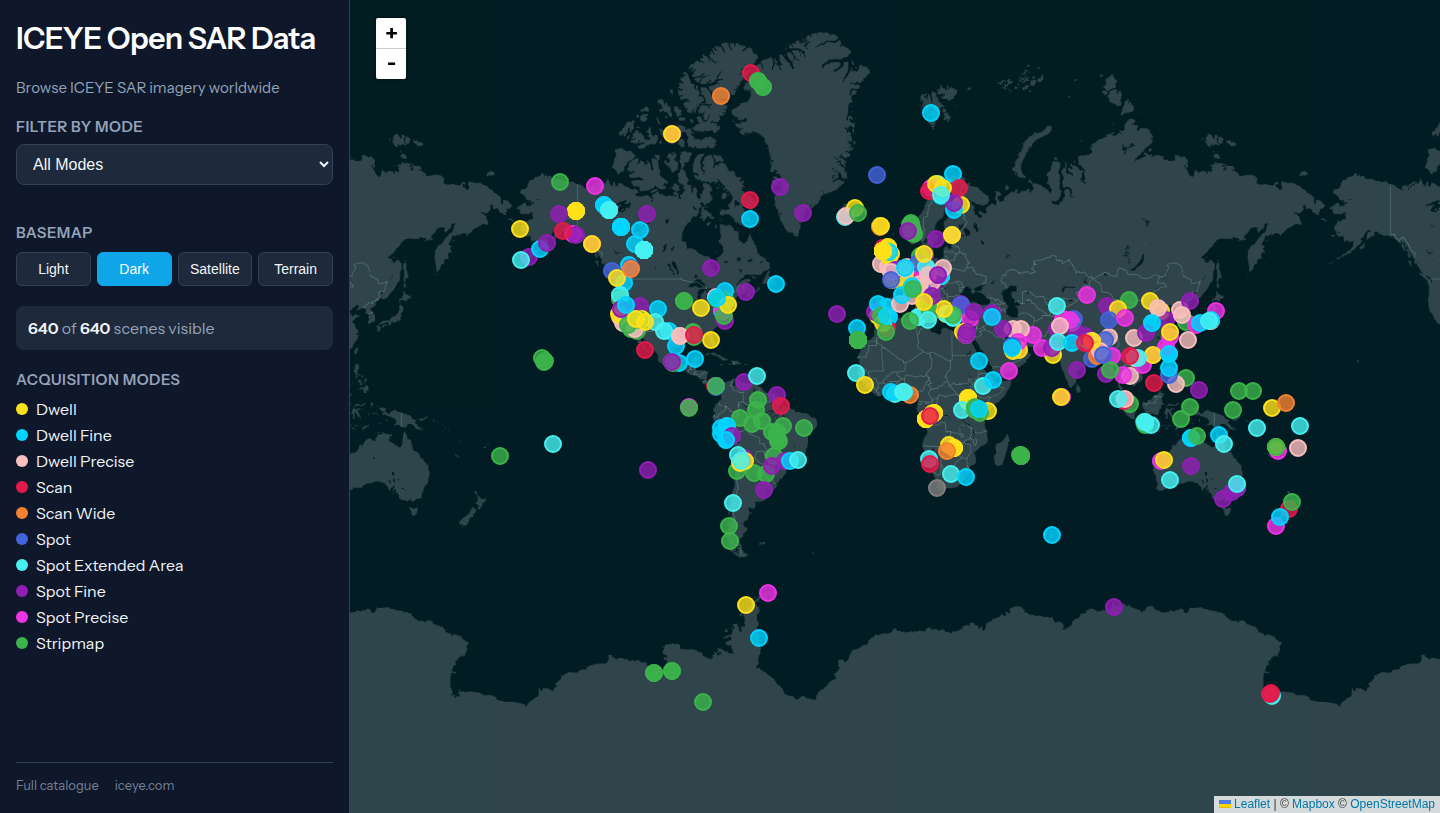This screenshot has width=1440, height=813.
Task: Switch basemap to Light
Action: (x=54, y=269)
